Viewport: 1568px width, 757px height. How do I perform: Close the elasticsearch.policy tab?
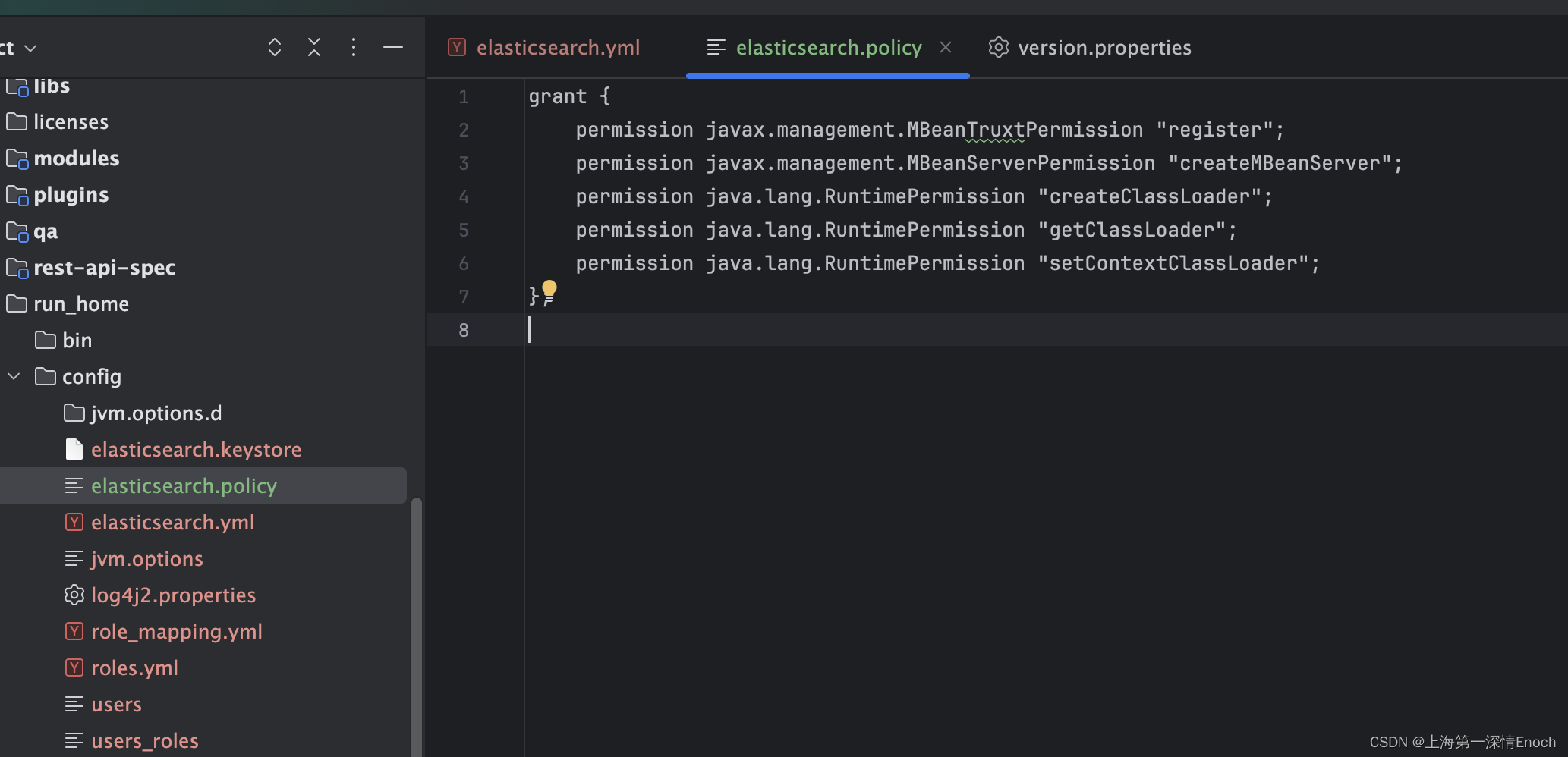click(x=946, y=47)
